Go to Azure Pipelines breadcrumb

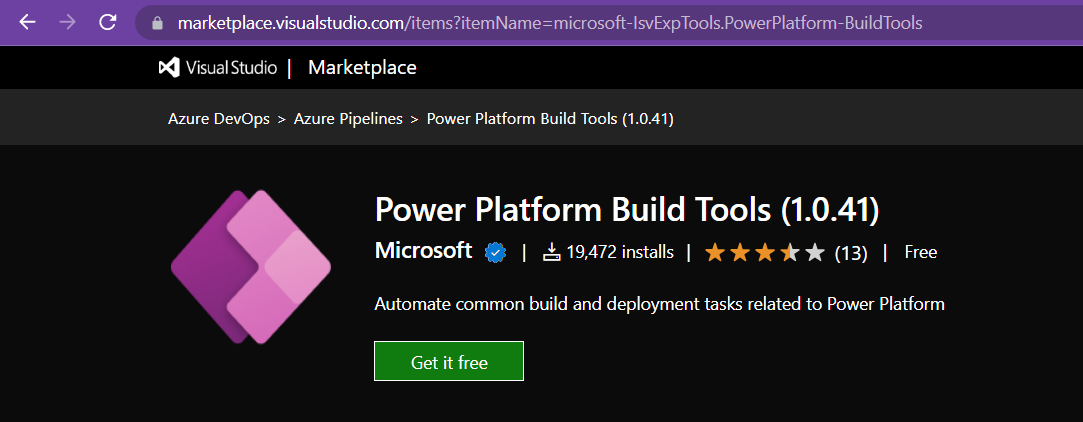tap(348, 119)
